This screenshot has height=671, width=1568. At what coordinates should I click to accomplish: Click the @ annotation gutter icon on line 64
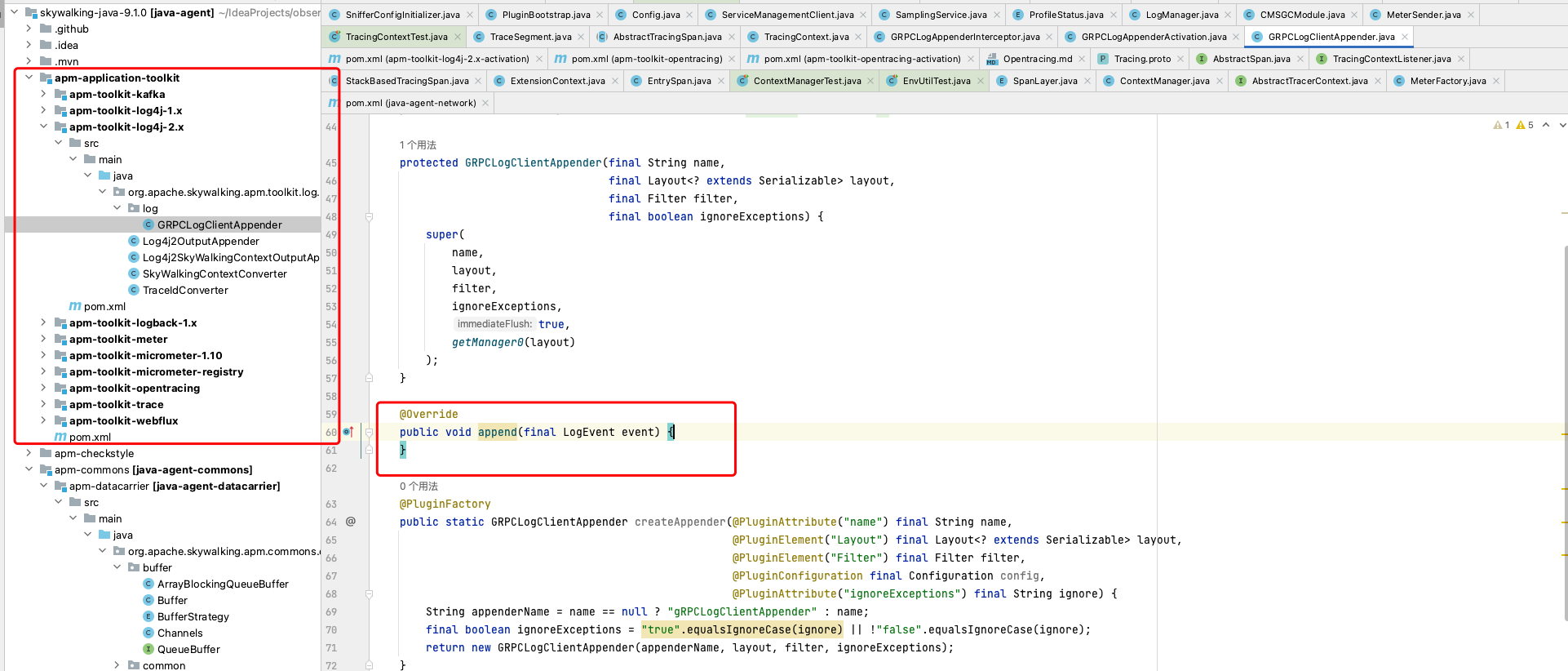click(351, 522)
